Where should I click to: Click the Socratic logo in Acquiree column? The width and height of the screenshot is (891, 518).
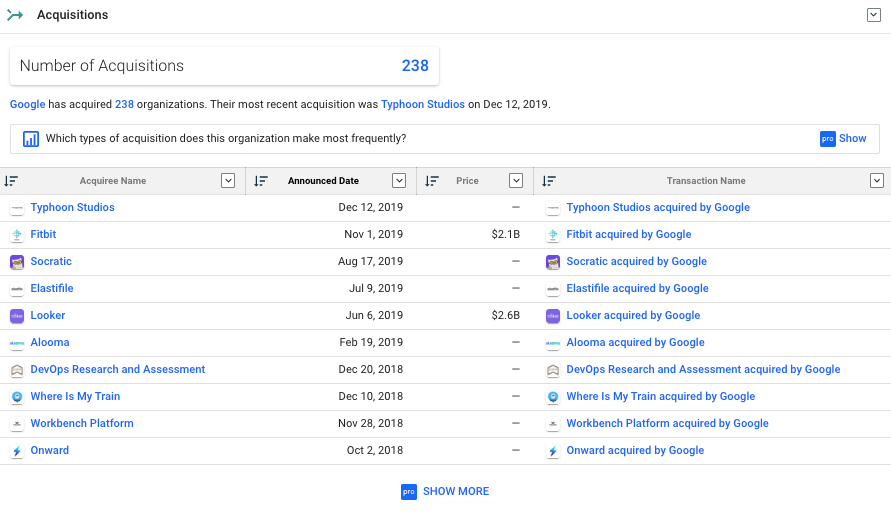(x=17, y=262)
